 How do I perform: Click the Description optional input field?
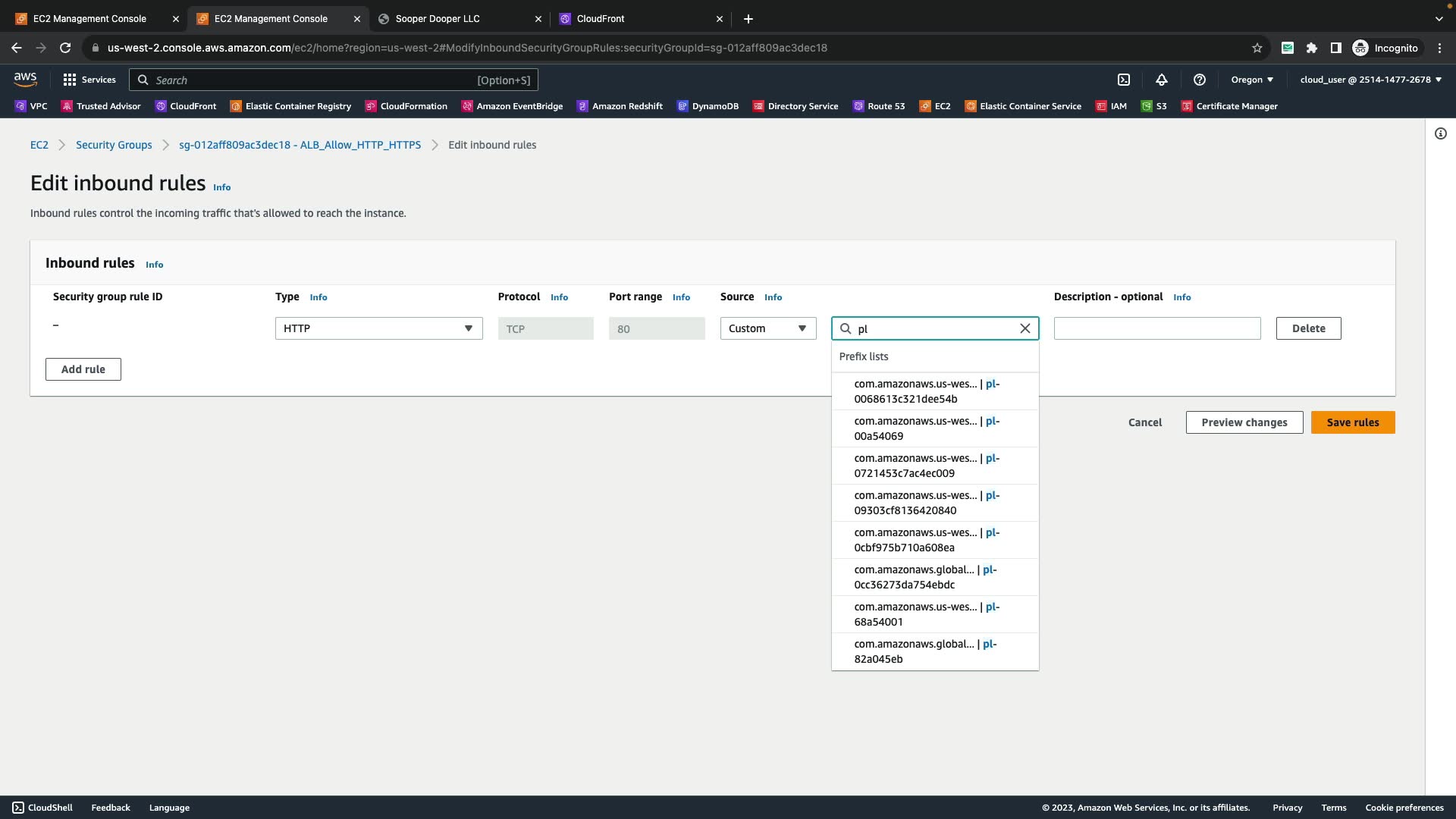click(1156, 328)
